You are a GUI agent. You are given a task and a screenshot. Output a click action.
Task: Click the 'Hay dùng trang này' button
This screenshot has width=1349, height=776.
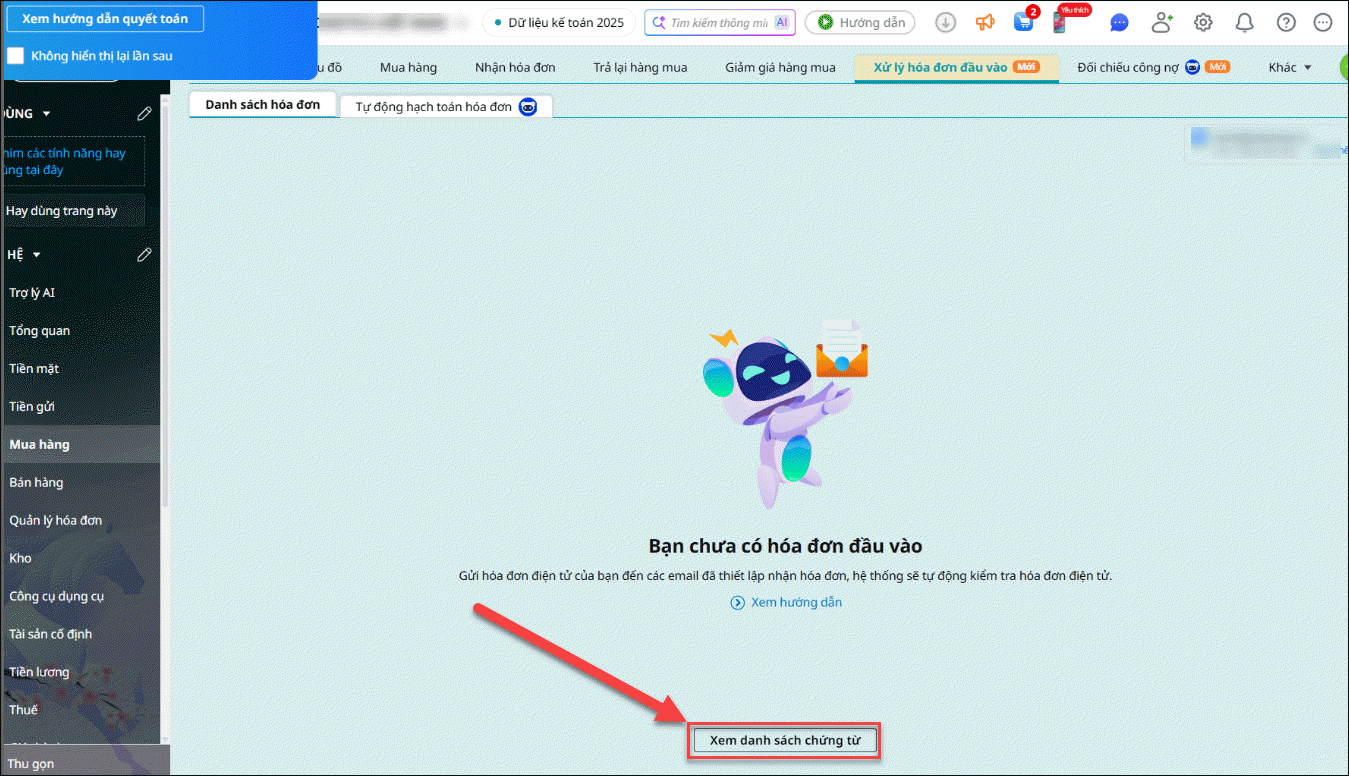pyautogui.click(x=72, y=211)
